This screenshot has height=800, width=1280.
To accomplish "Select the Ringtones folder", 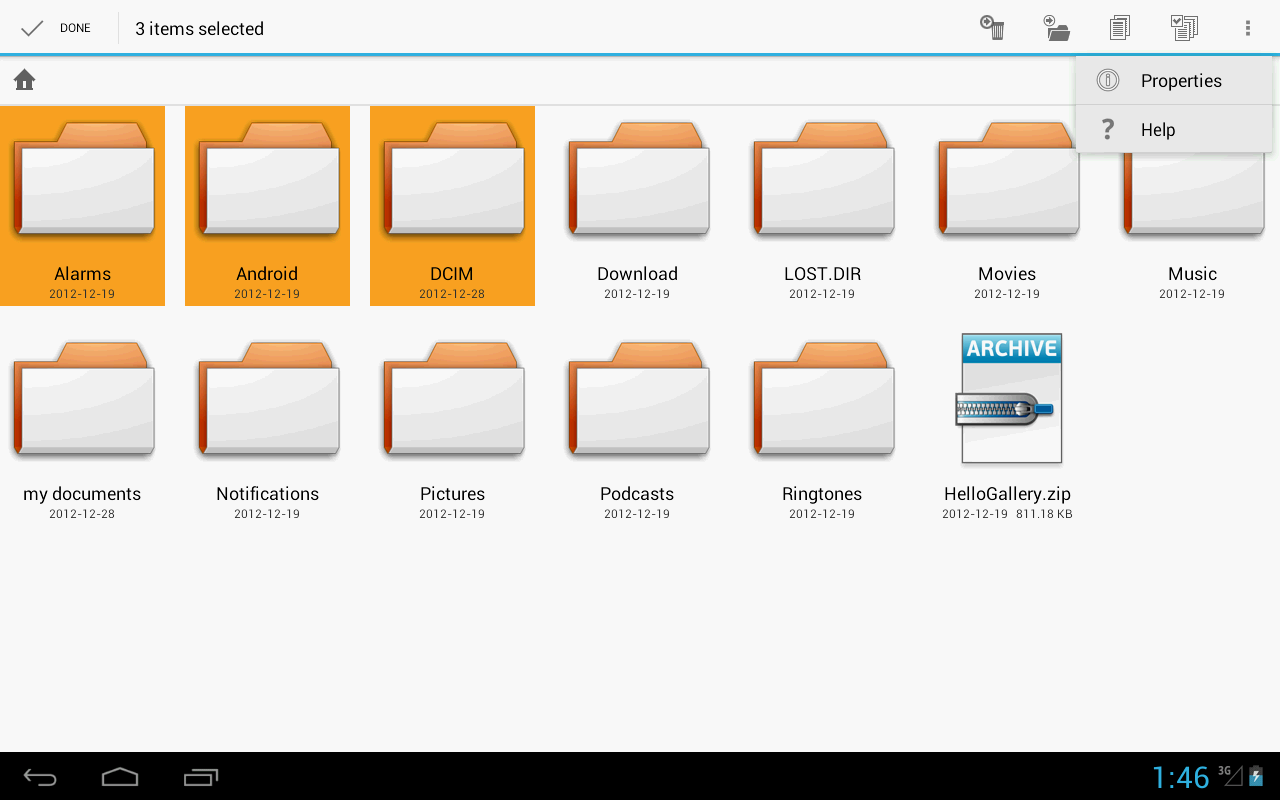I will point(822,426).
